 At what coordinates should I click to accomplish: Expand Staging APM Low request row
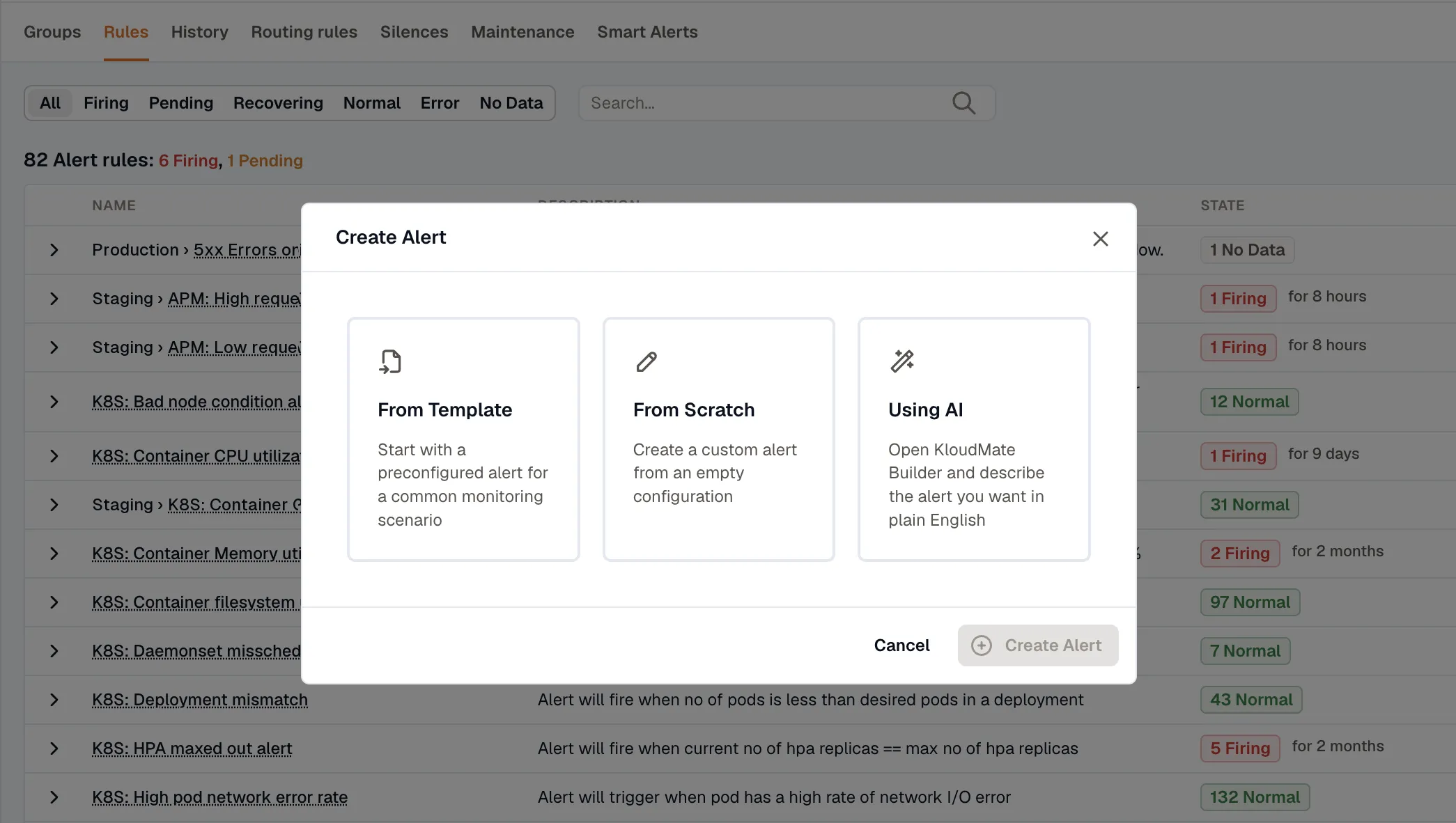pos(54,347)
